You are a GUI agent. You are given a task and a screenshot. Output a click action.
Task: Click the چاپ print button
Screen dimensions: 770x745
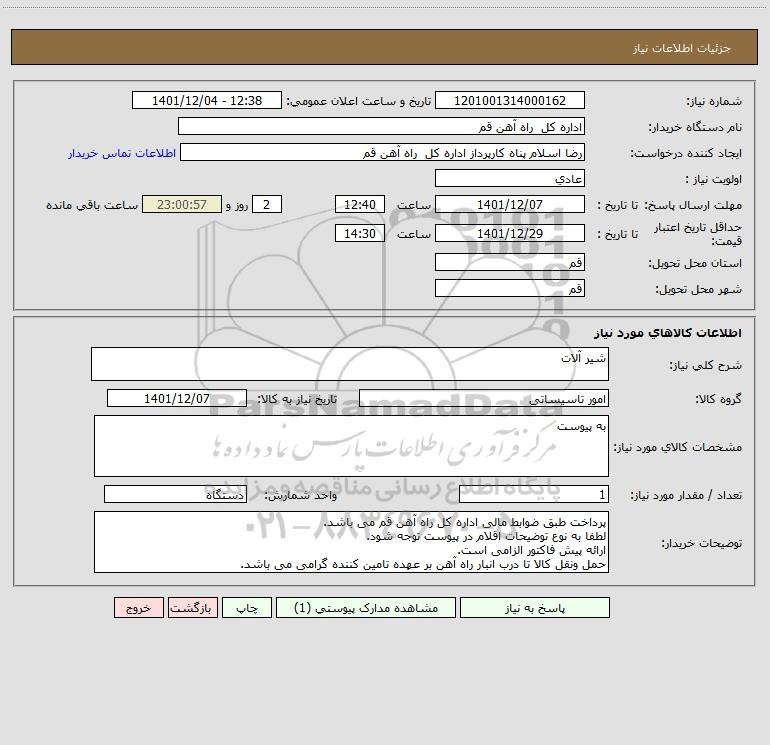click(247, 608)
